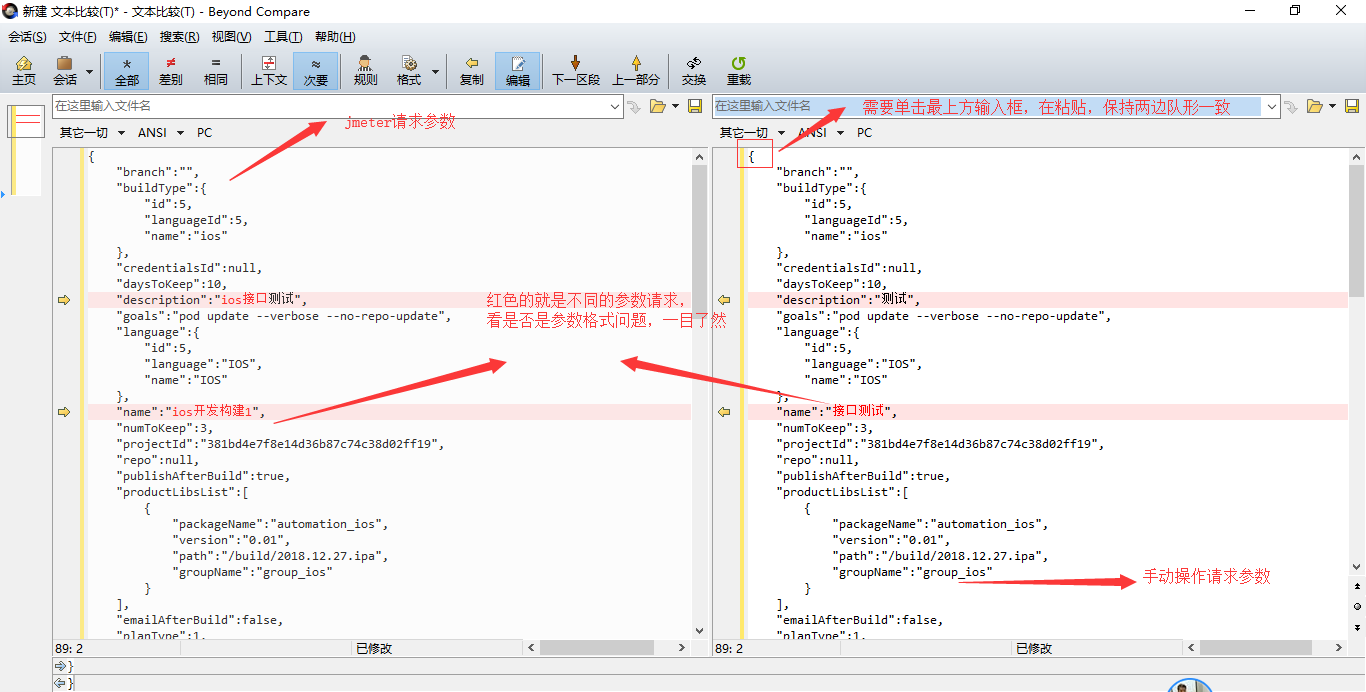This screenshot has width=1366, height=692.
Task: Expand the right file name history dropdown
Action: pyautogui.click(x=1272, y=106)
